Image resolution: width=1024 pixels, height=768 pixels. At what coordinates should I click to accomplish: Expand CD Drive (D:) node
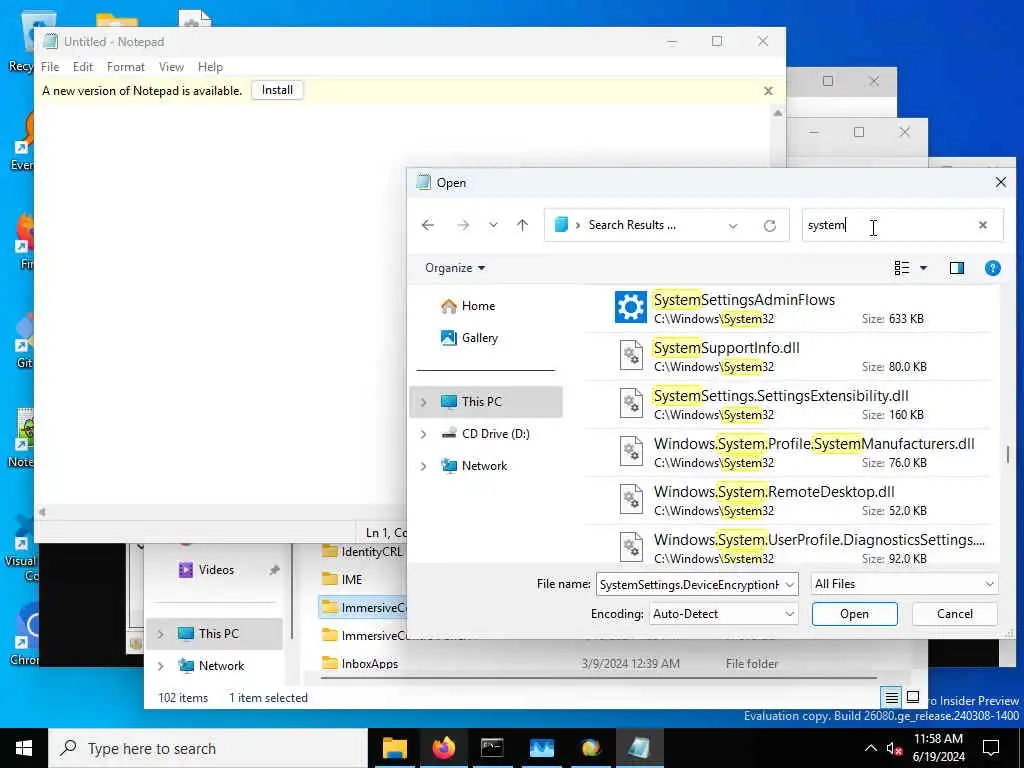click(x=423, y=434)
